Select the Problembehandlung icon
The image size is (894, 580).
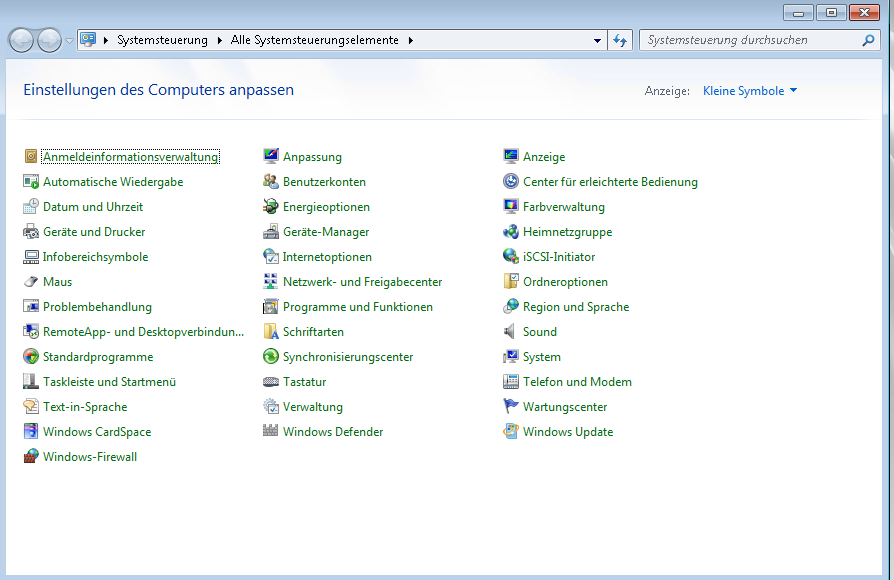(x=31, y=307)
